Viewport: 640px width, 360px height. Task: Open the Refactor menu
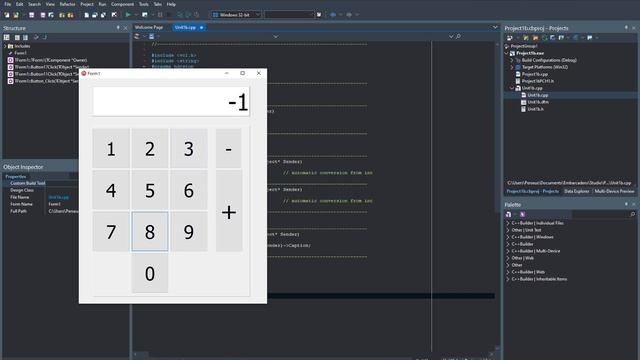[x=67, y=4]
